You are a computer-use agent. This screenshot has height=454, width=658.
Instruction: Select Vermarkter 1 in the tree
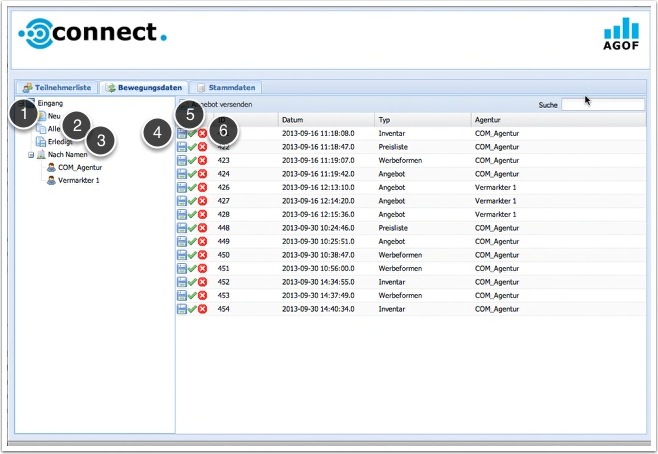coord(78,181)
